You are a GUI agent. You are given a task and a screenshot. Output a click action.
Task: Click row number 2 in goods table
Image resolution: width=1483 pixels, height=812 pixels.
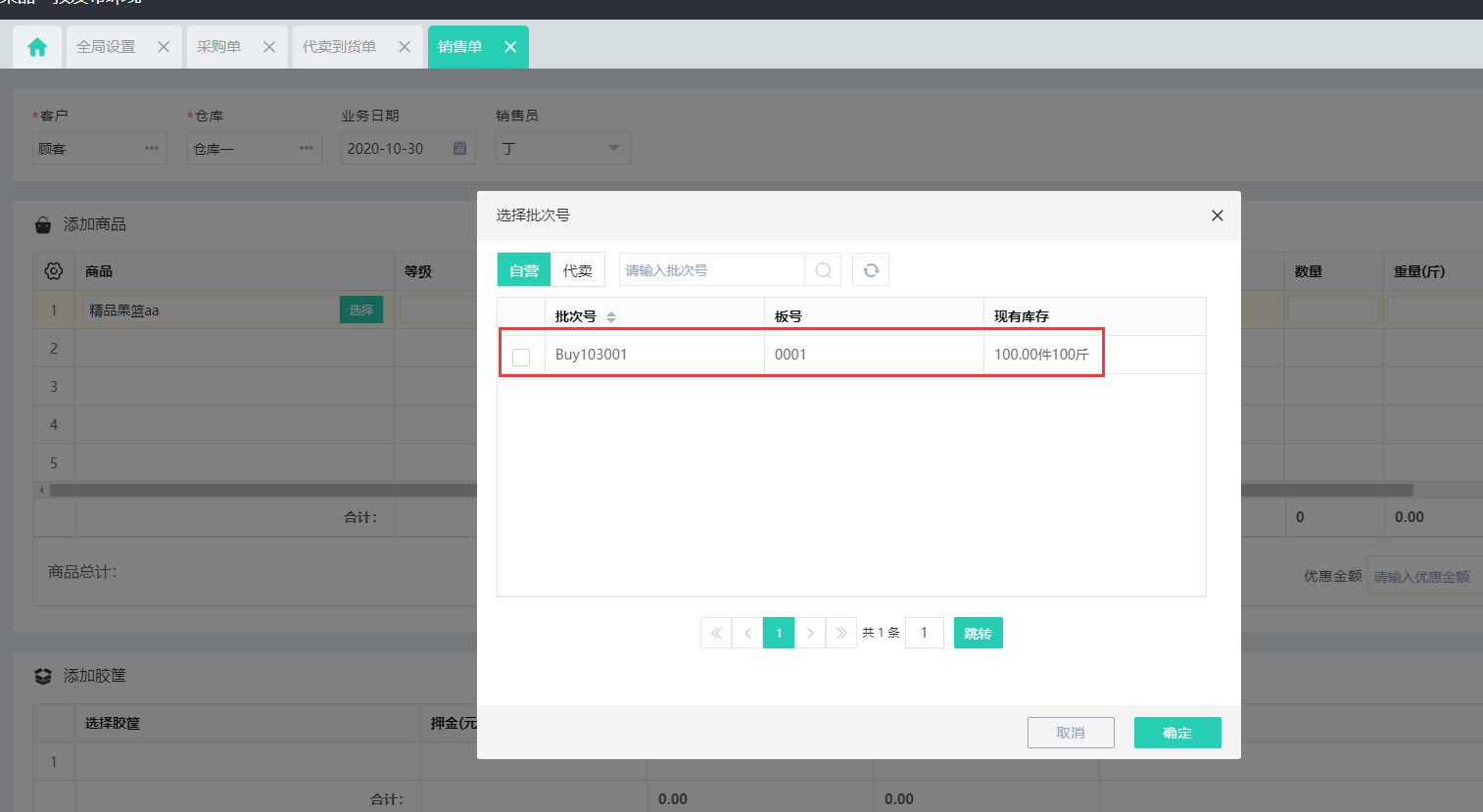(x=54, y=348)
